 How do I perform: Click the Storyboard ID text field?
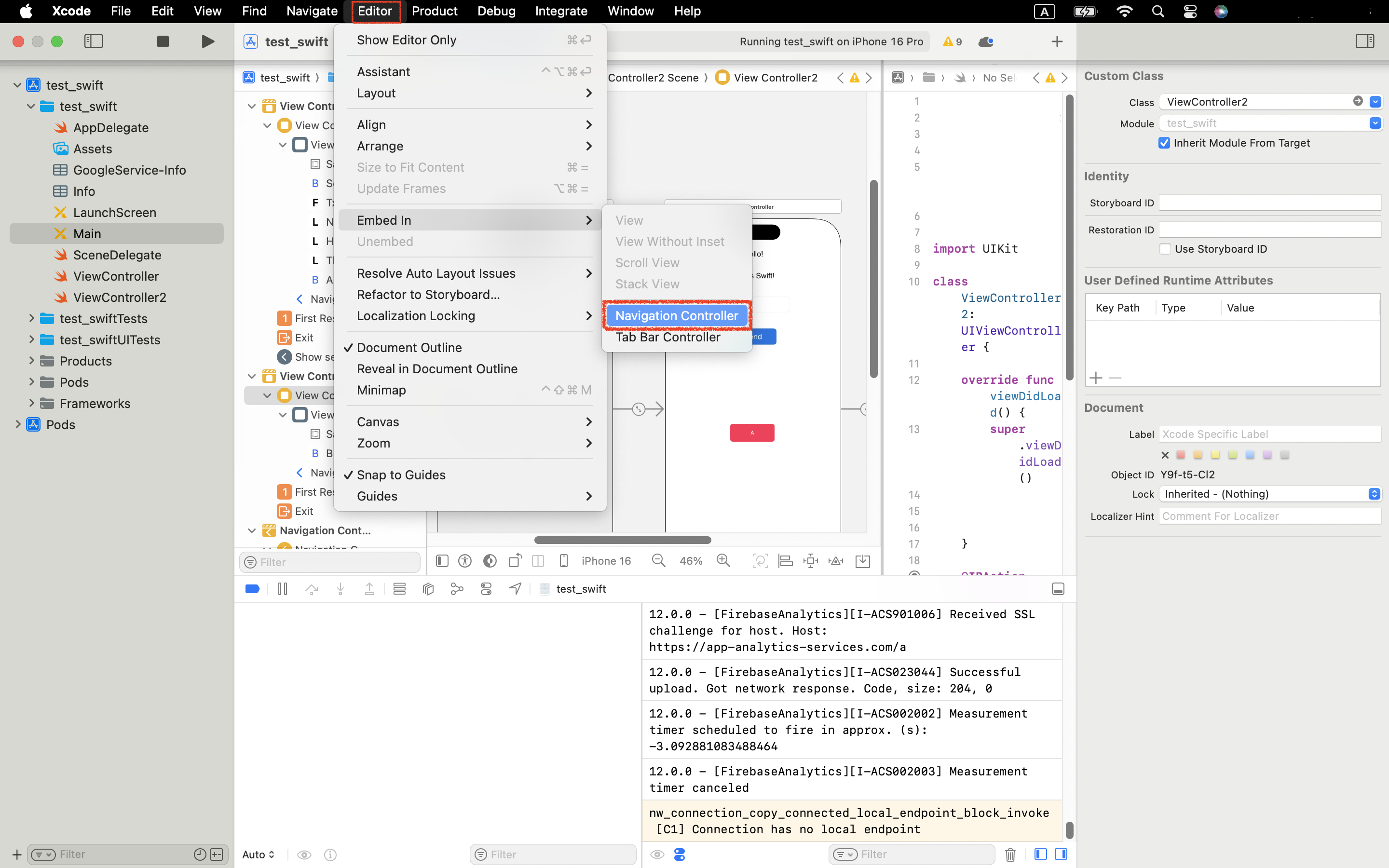click(1269, 203)
